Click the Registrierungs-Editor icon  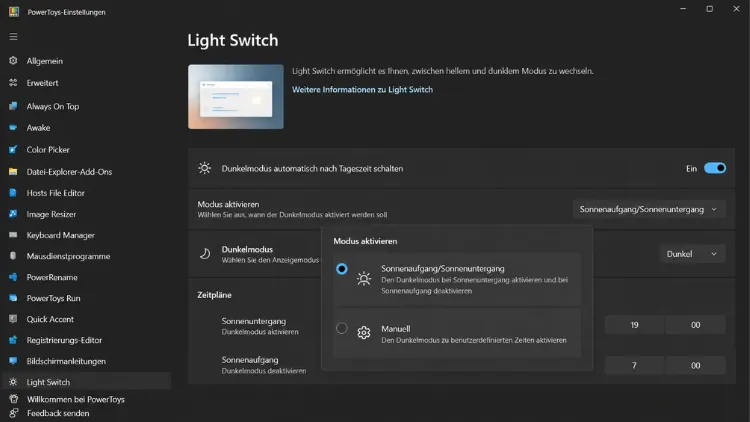[13, 340]
